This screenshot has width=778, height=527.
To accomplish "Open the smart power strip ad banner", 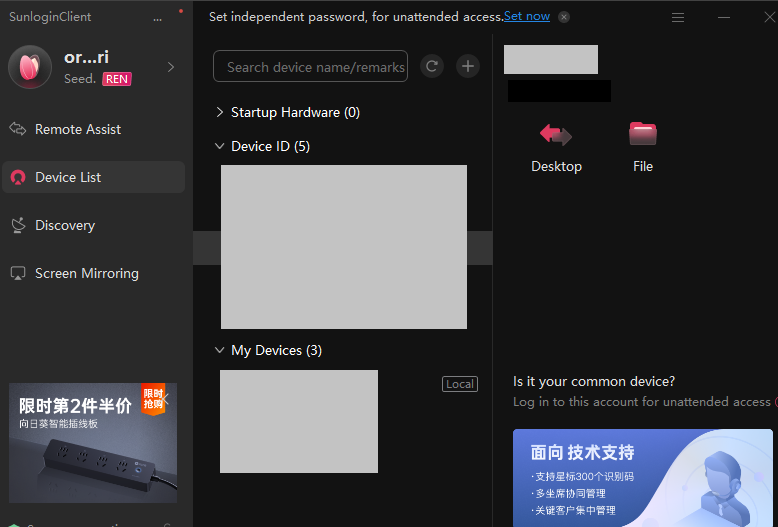I will tap(93, 443).
